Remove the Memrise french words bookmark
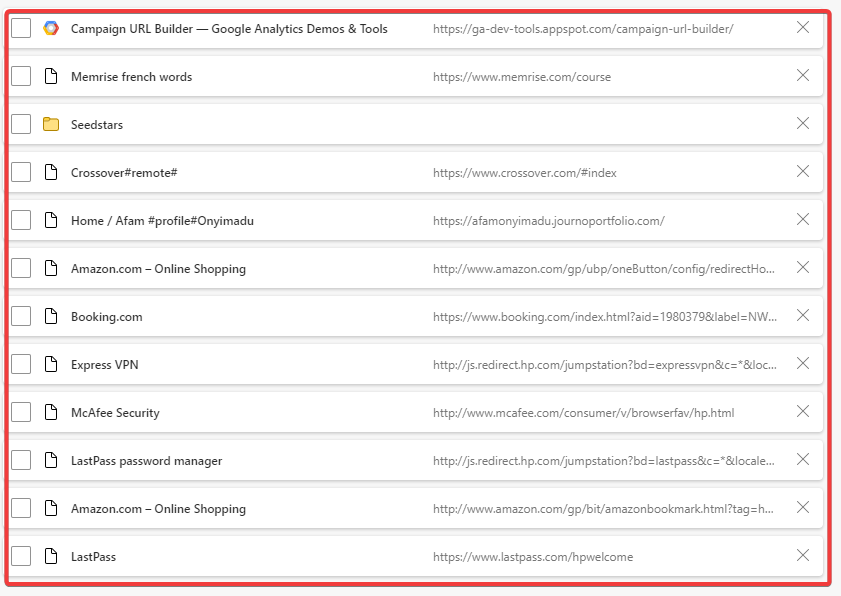841x596 pixels. [x=802, y=75]
